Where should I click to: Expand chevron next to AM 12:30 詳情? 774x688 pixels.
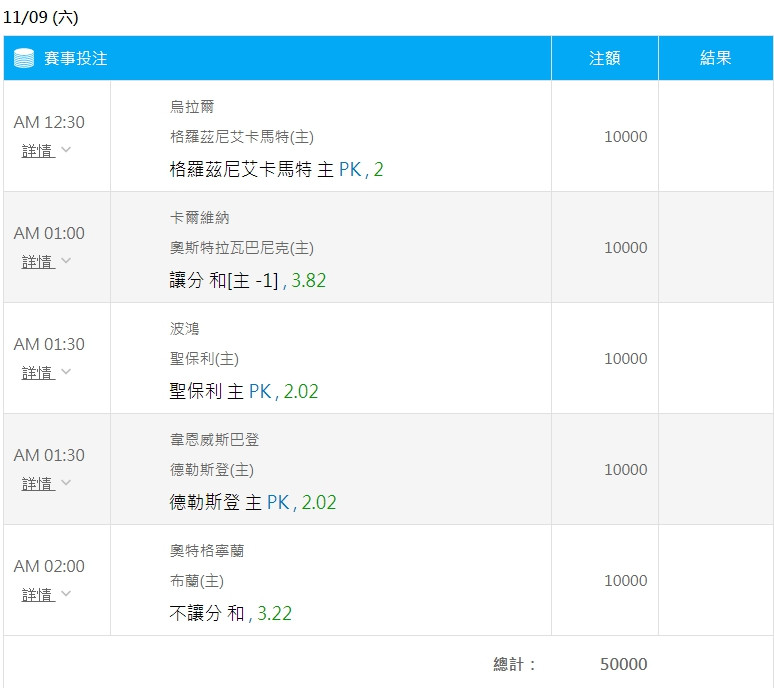(66, 150)
